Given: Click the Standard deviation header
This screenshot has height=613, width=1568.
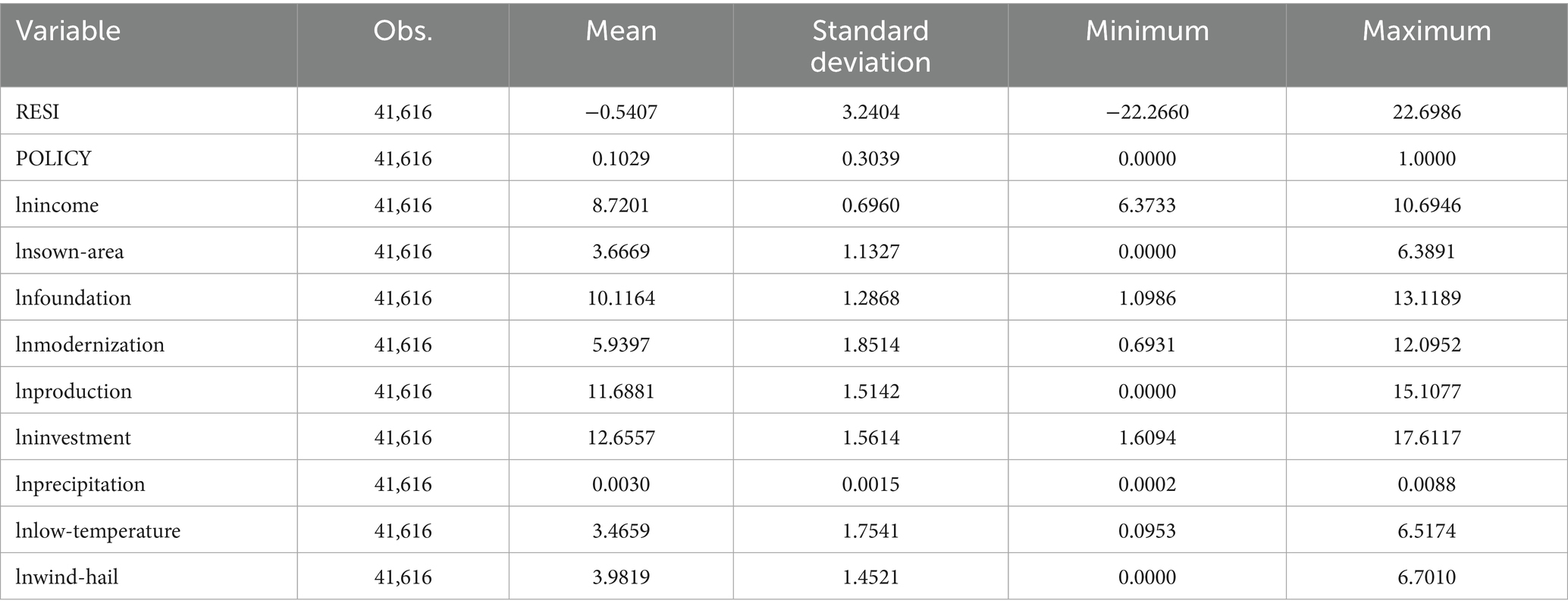Looking at the screenshot, I should coord(870,46).
